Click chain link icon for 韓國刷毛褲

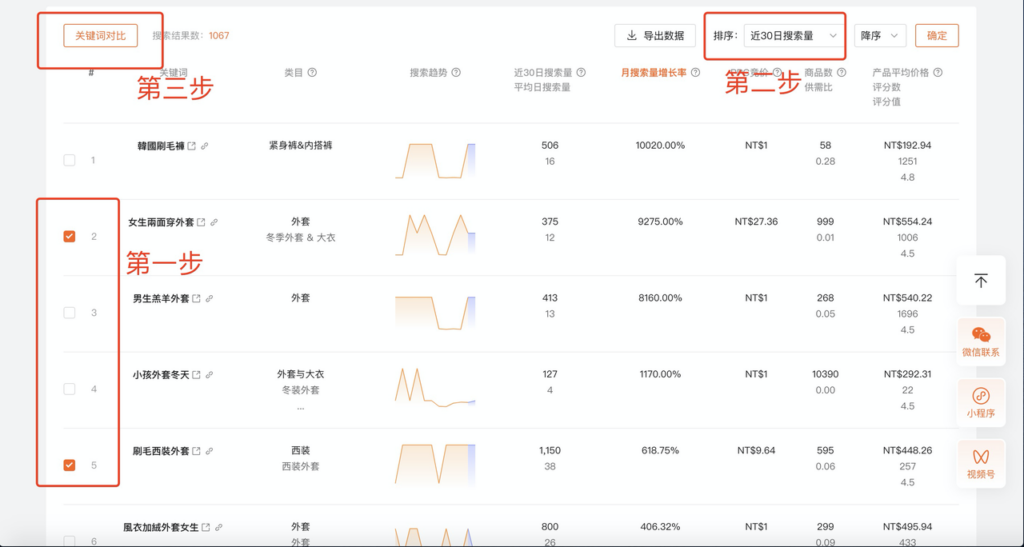[x=204, y=146]
